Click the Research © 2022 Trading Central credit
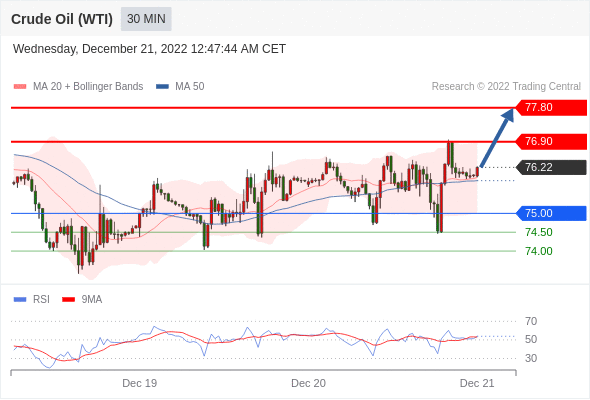This screenshot has width=590, height=400. tap(506, 87)
